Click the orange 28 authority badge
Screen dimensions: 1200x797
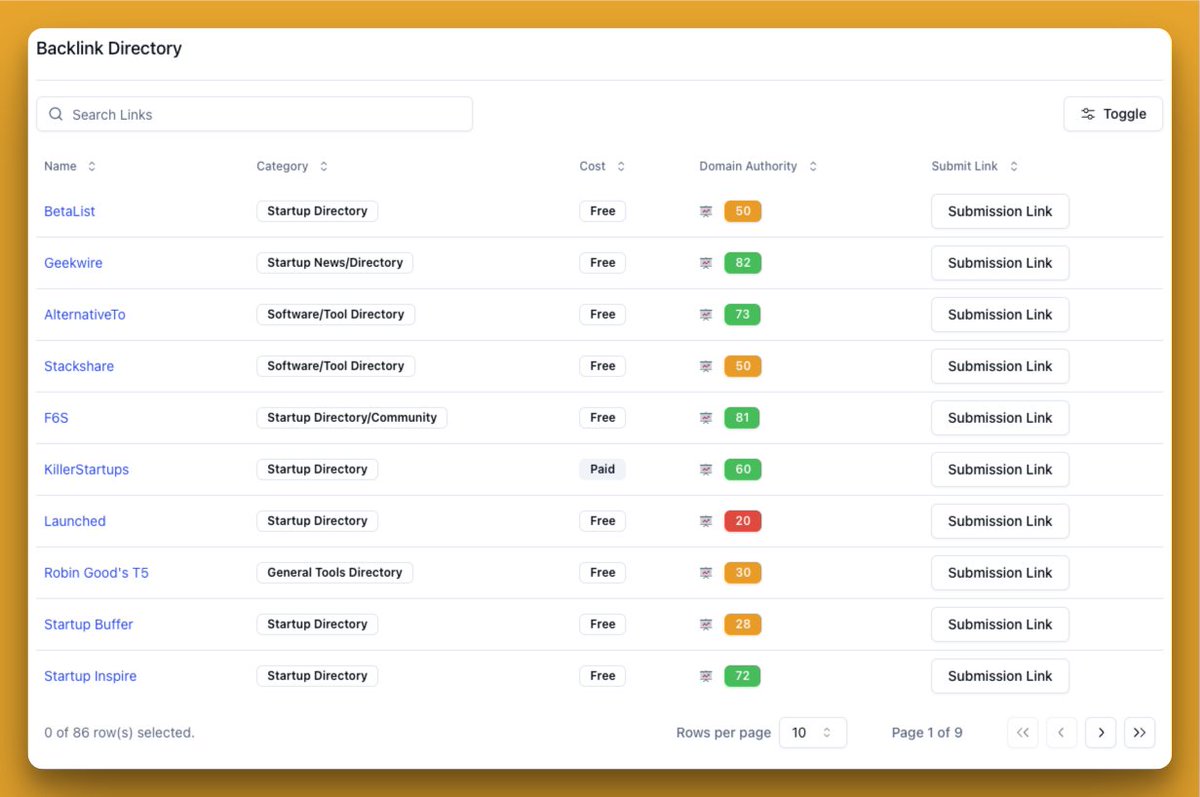click(x=743, y=624)
